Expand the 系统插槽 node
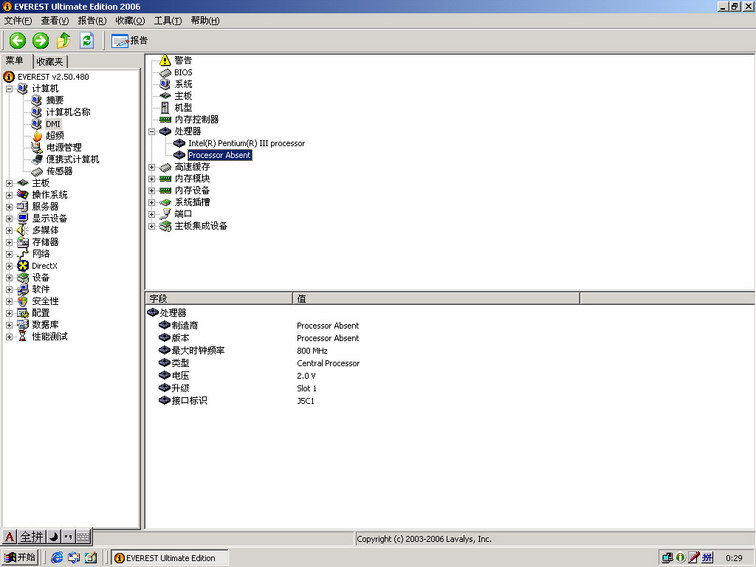This screenshot has height=567, width=756. click(x=152, y=202)
